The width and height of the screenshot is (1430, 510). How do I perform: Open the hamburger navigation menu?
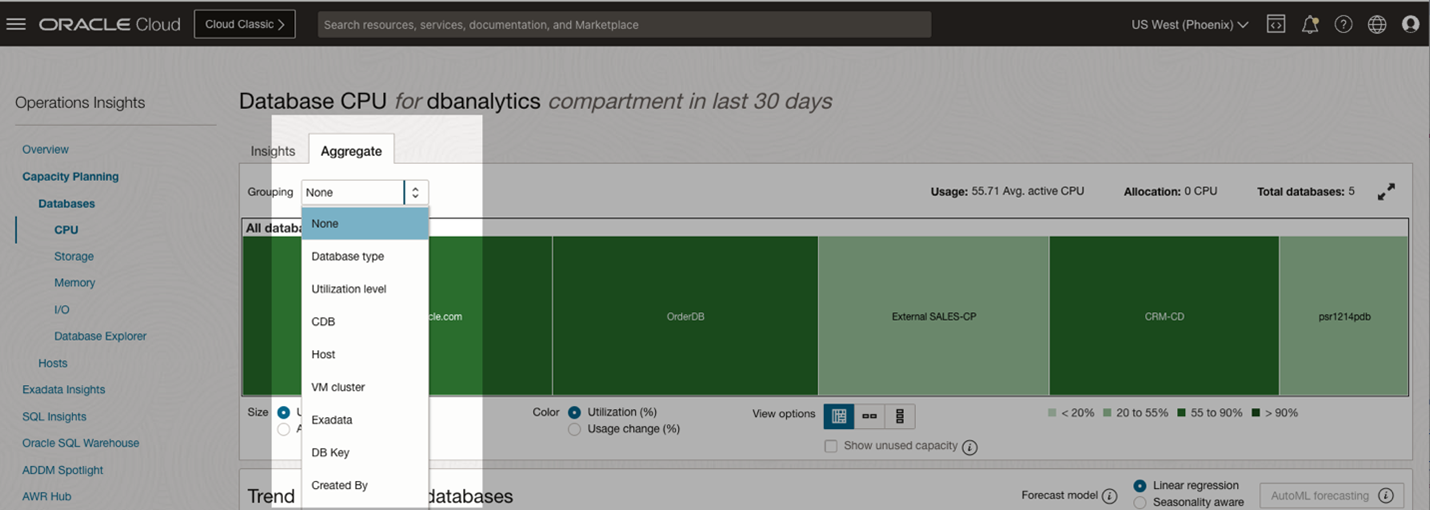tap(16, 24)
